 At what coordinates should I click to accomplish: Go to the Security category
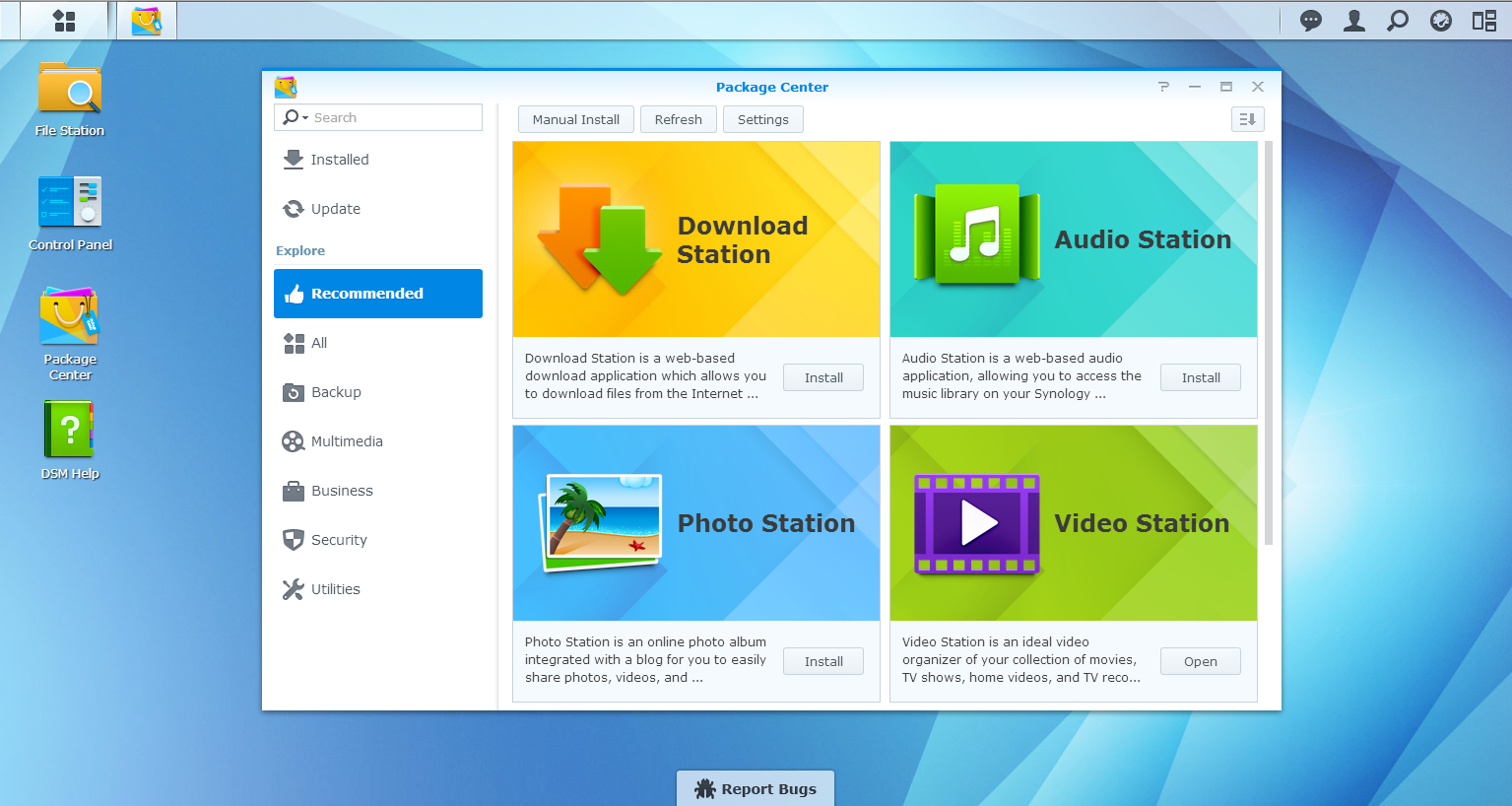tap(339, 540)
